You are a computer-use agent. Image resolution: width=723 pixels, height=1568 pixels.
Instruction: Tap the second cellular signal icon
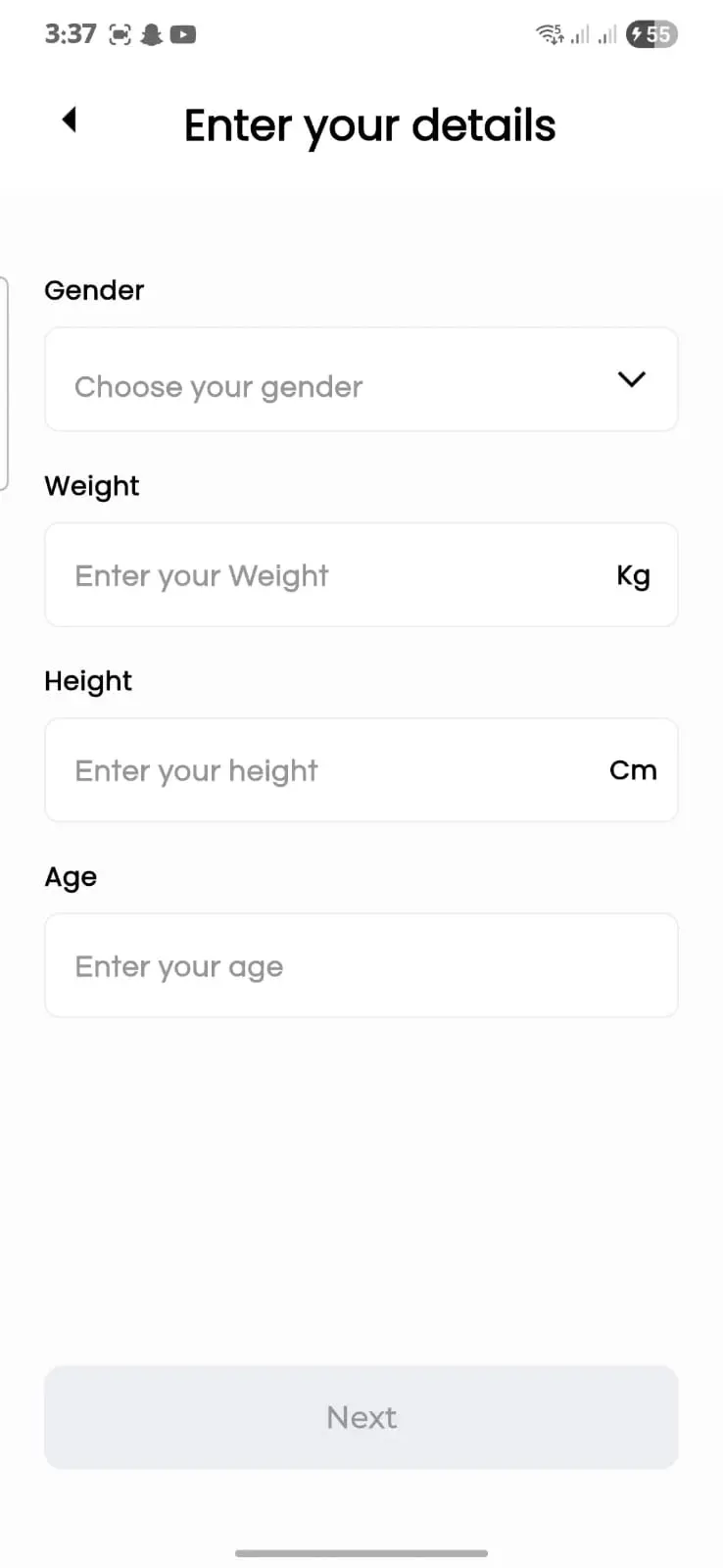click(608, 35)
